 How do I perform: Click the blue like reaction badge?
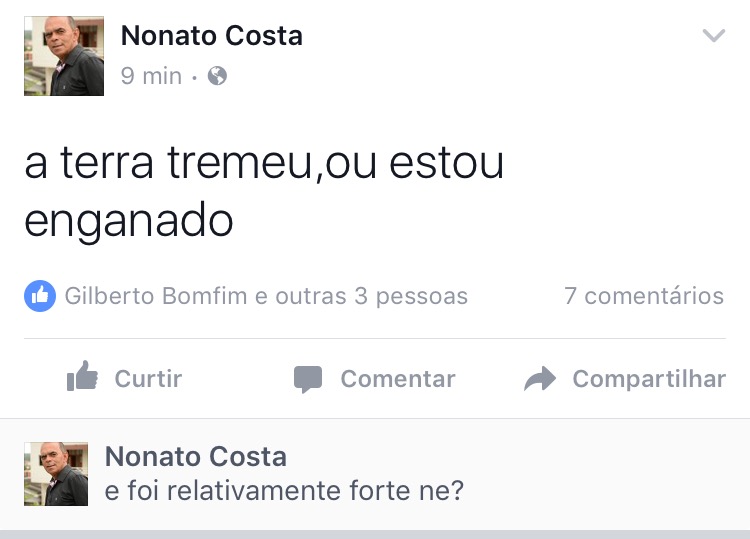pos(40,296)
